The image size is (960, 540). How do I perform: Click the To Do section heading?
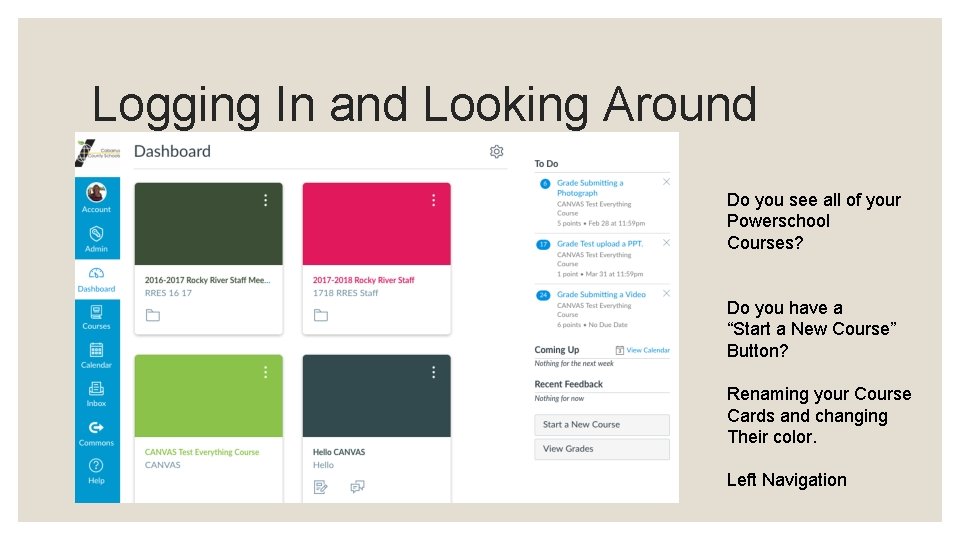tap(546, 163)
